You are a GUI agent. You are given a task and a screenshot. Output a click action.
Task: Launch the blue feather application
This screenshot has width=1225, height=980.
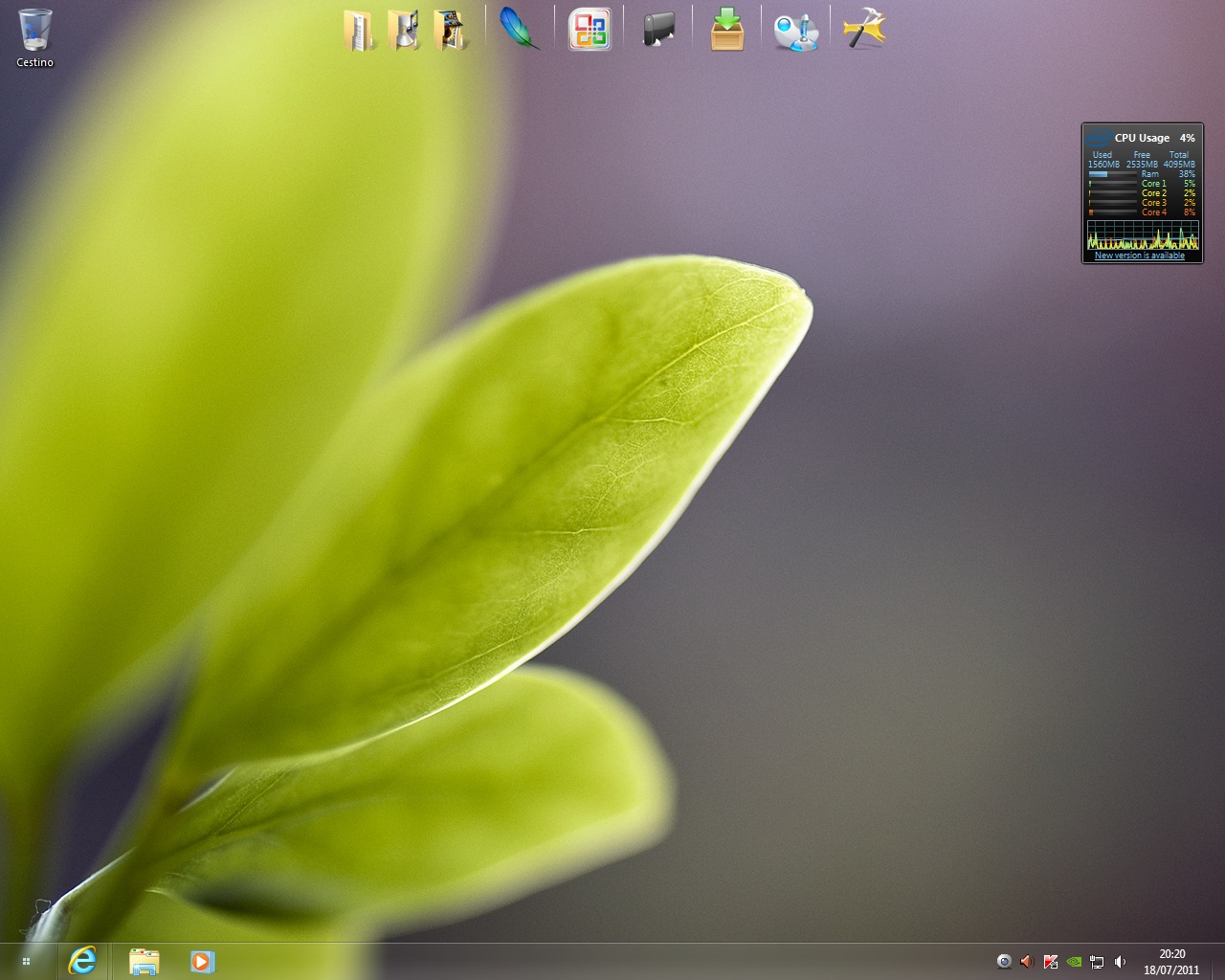(520, 29)
